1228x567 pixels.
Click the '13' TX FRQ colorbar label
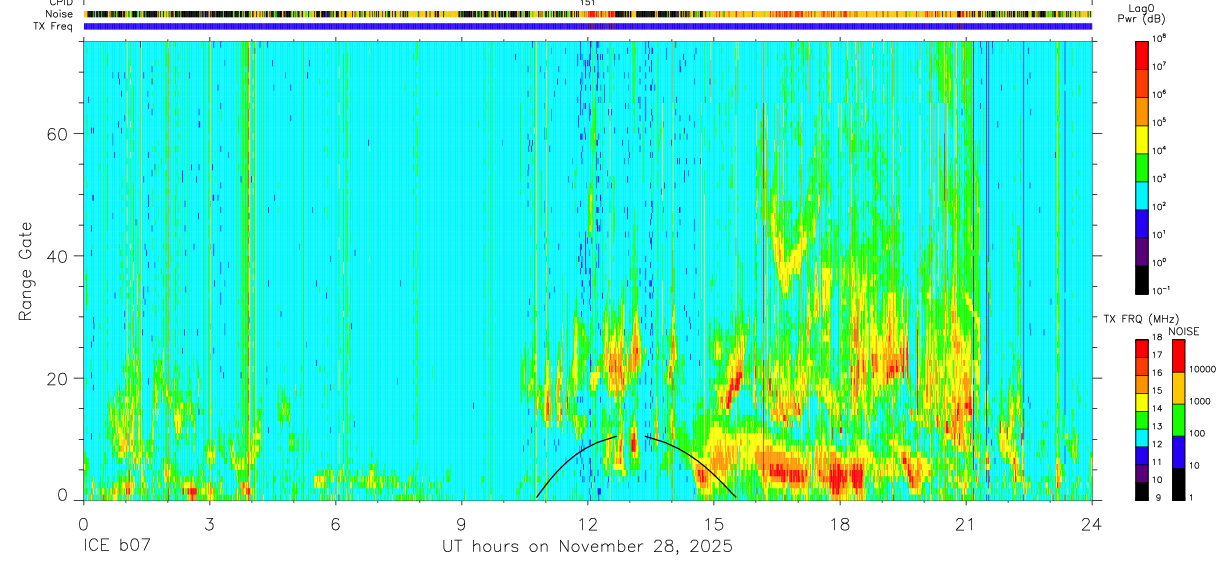click(1159, 427)
